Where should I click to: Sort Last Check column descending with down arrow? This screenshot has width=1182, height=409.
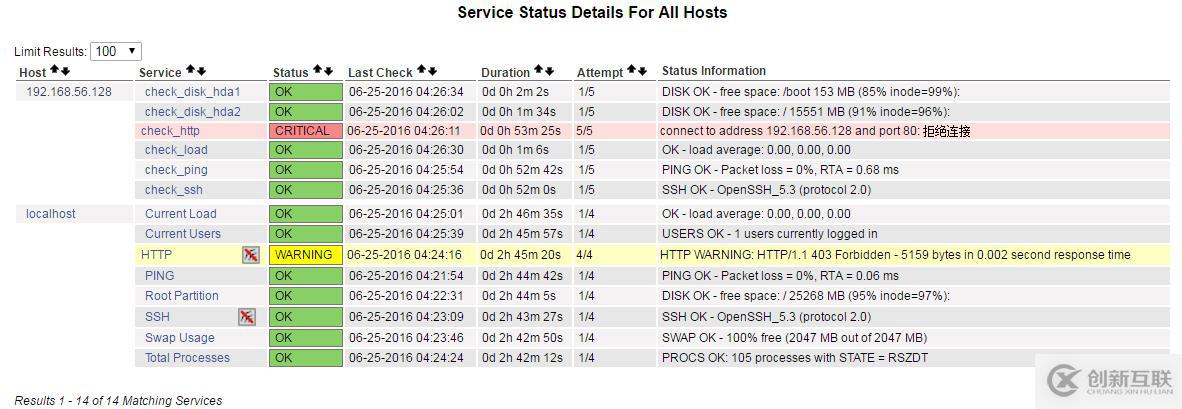pos(433,71)
